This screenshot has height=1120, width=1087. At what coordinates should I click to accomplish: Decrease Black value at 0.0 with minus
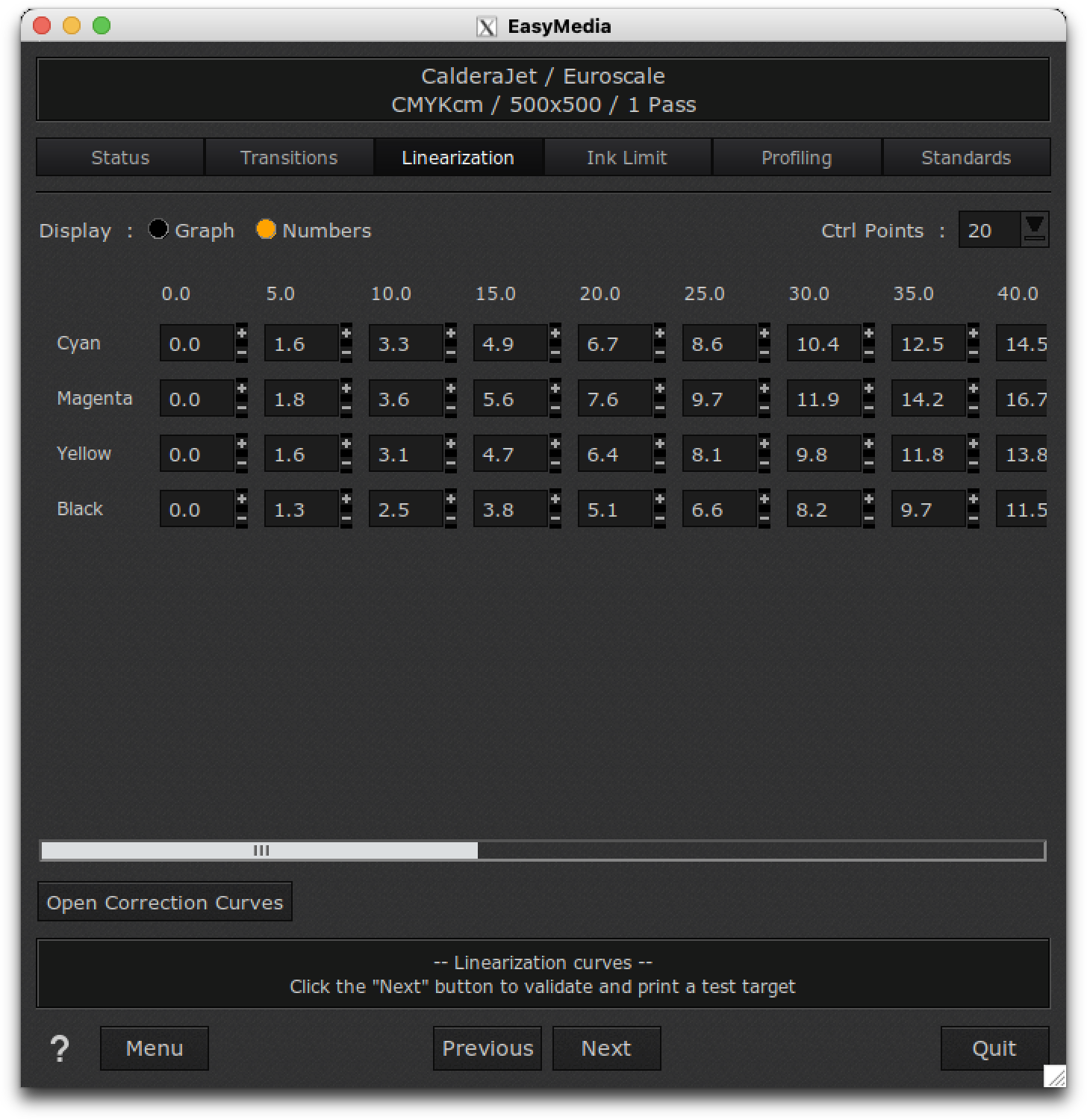click(242, 518)
